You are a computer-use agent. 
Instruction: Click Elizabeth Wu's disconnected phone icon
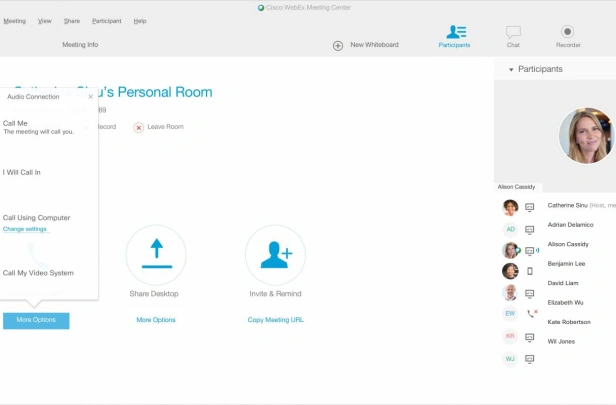pos(532,313)
